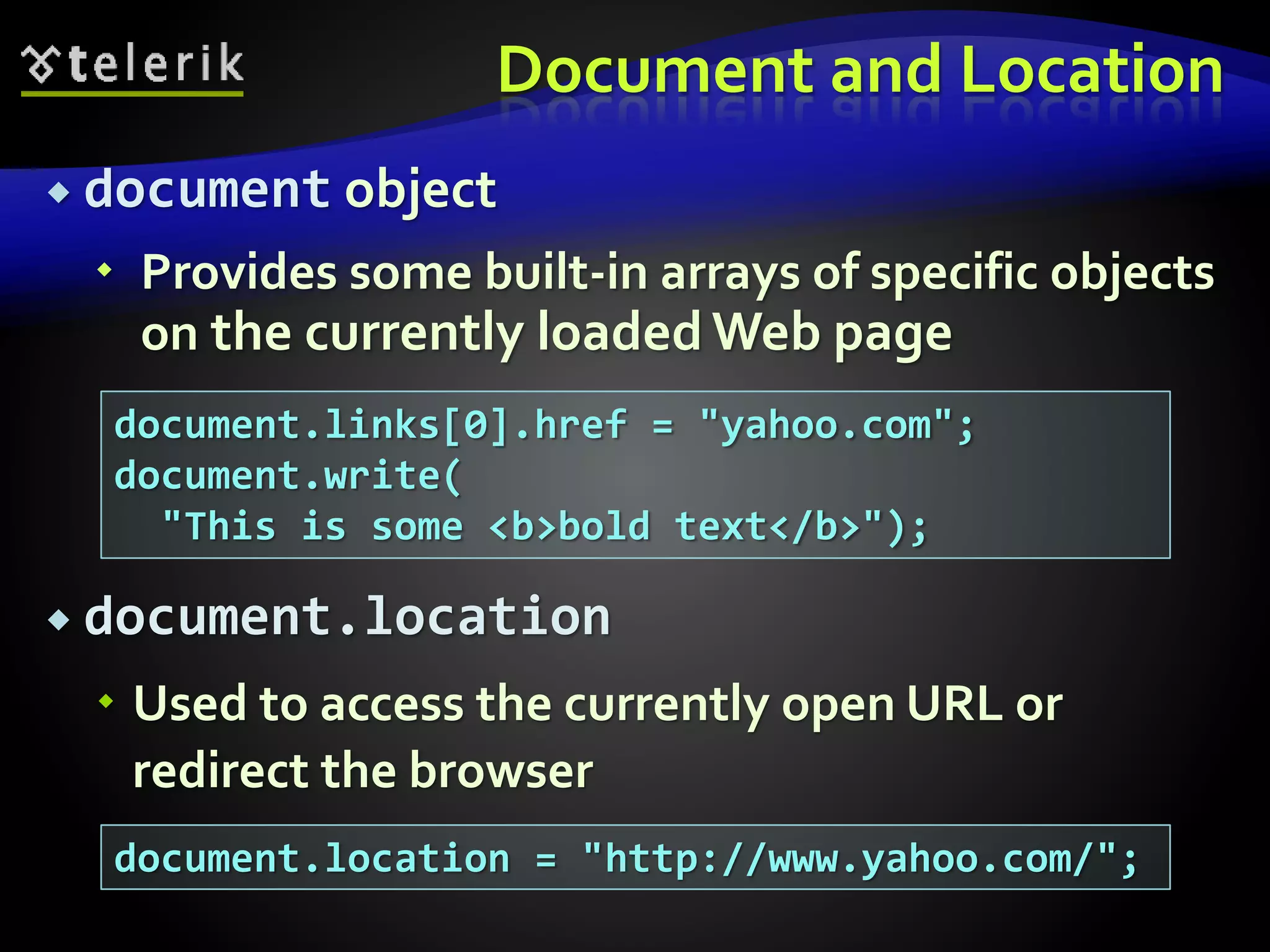
Task: Click the Document and Location slide title
Action: coord(859,70)
